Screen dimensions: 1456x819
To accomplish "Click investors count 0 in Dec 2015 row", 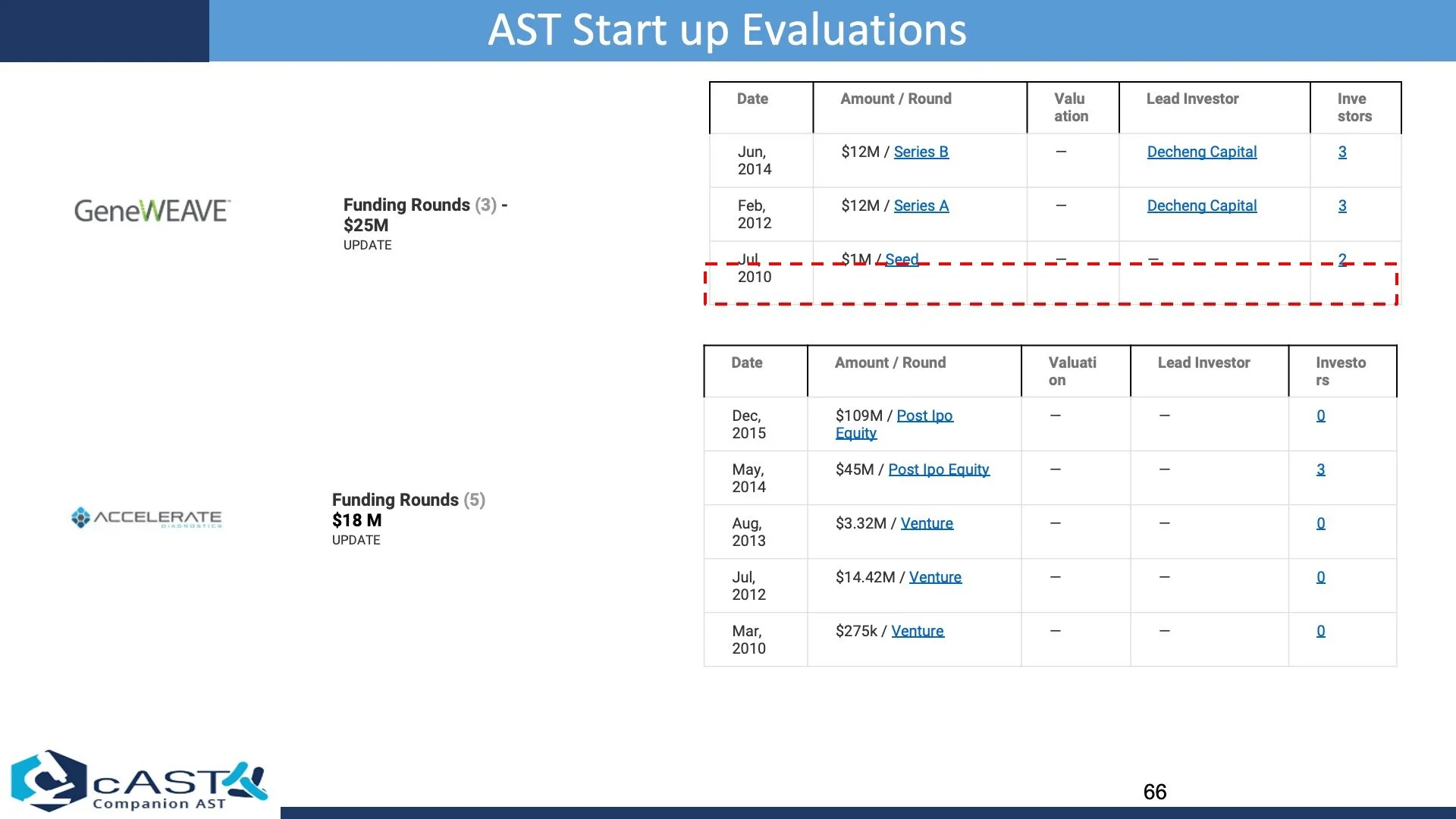I will (x=1320, y=416).
